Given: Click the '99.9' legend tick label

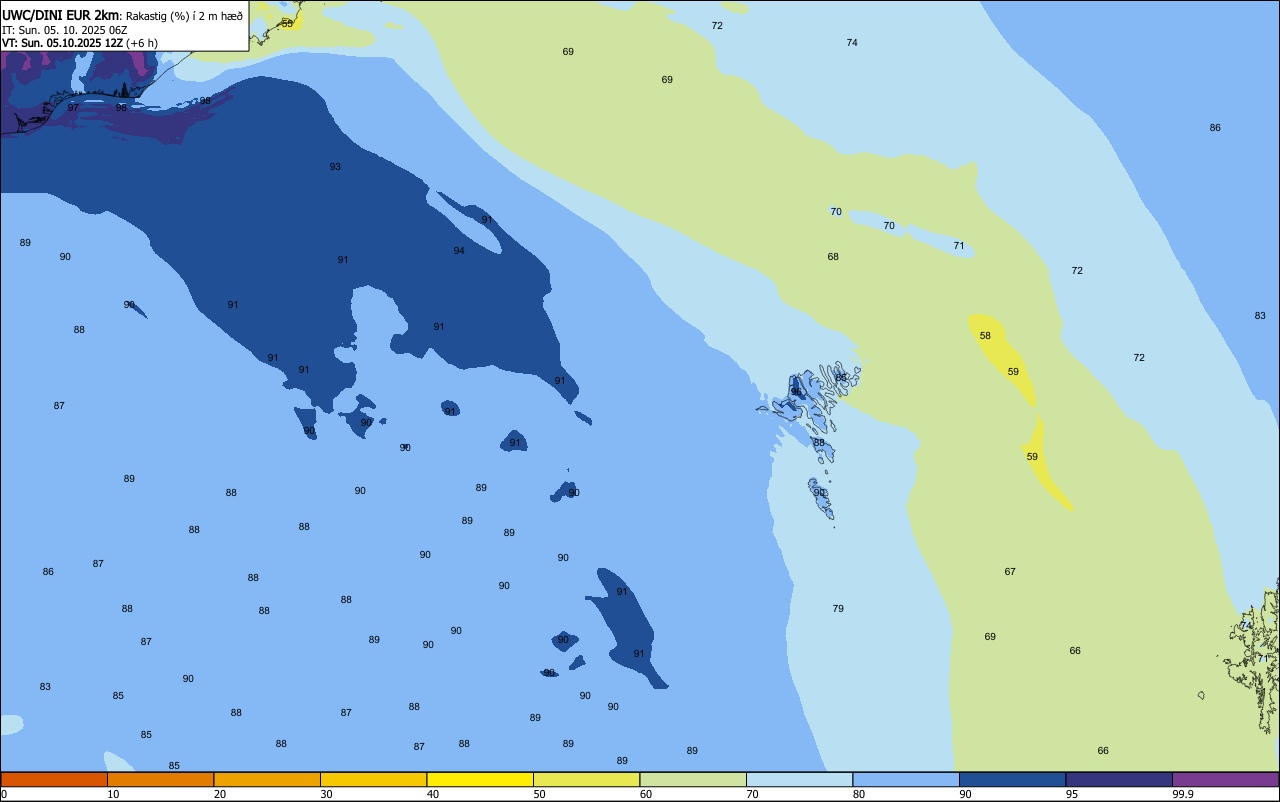Looking at the screenshot, I should [x=1183, y=794].
